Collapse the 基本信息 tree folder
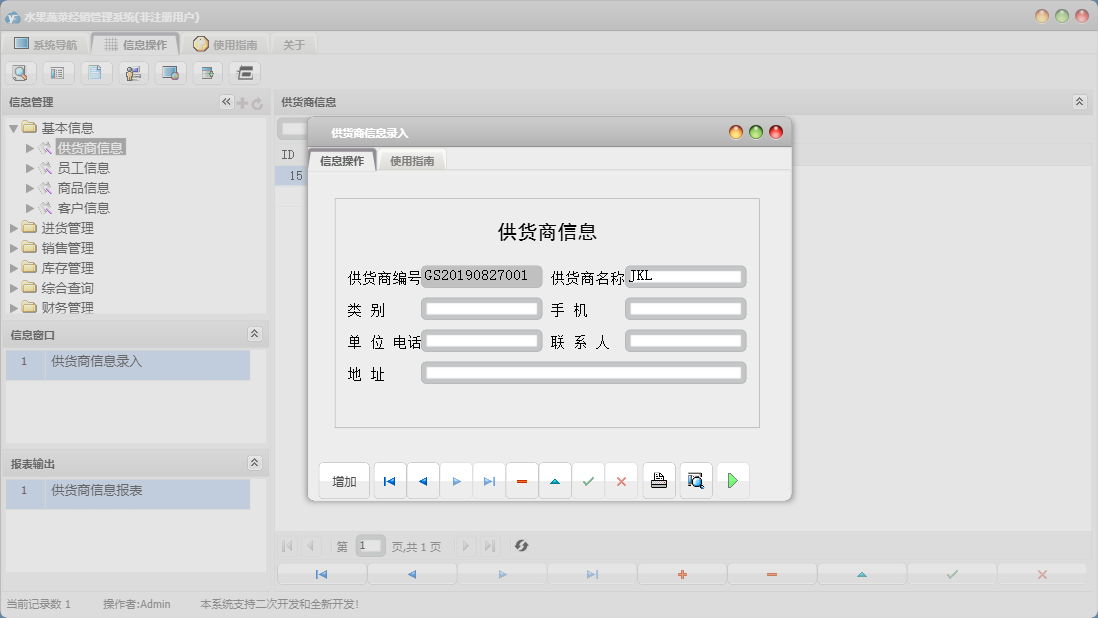This screenshot has height=618, width=1098. 14,128
